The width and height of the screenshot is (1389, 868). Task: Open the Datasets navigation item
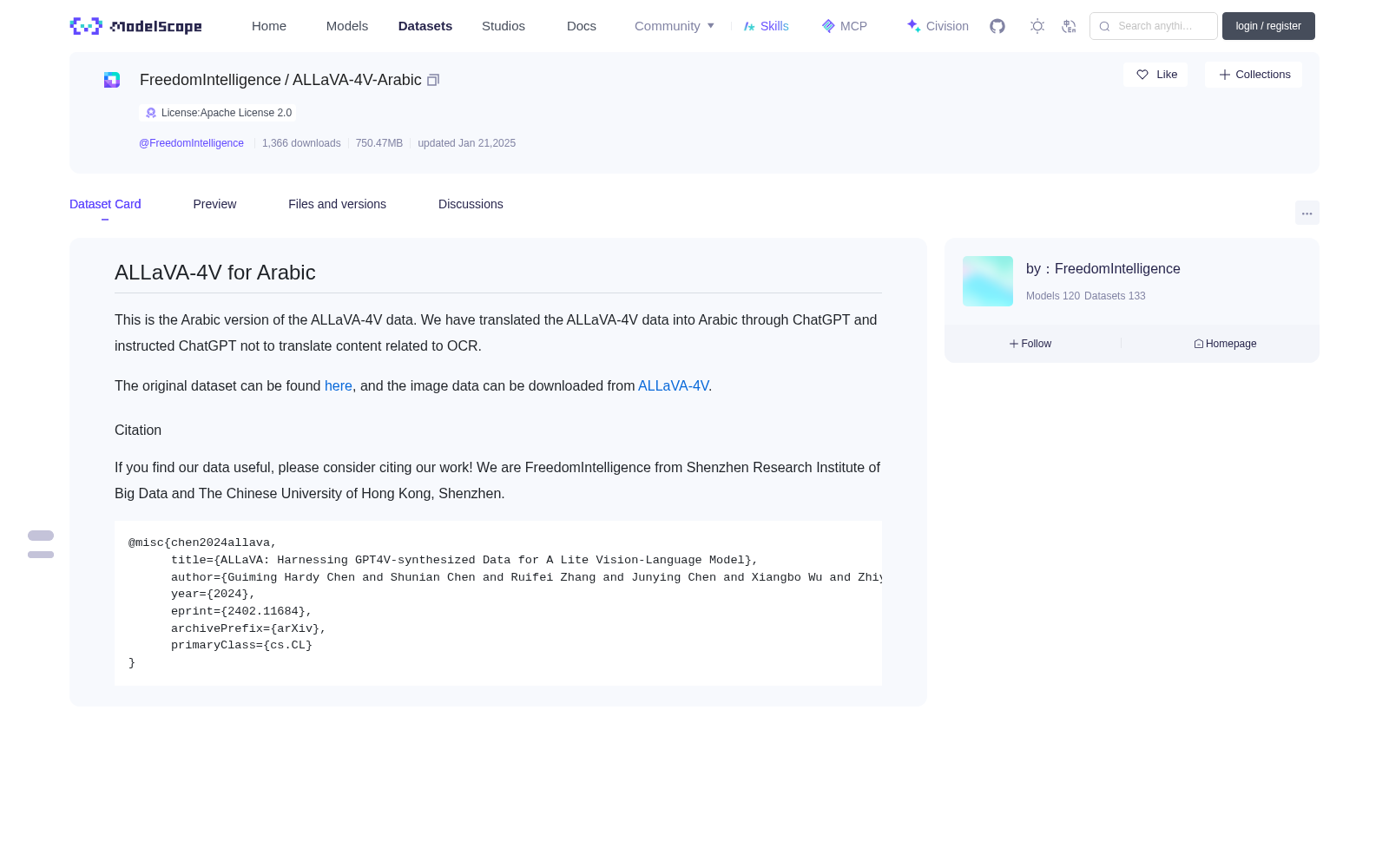click(425, 26)
